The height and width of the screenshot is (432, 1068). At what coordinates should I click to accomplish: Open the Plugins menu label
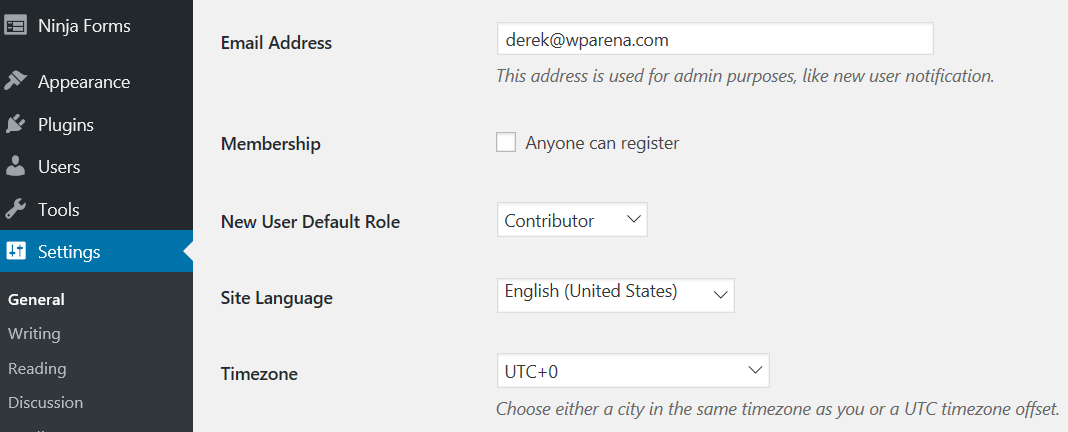tap(66, 125)
